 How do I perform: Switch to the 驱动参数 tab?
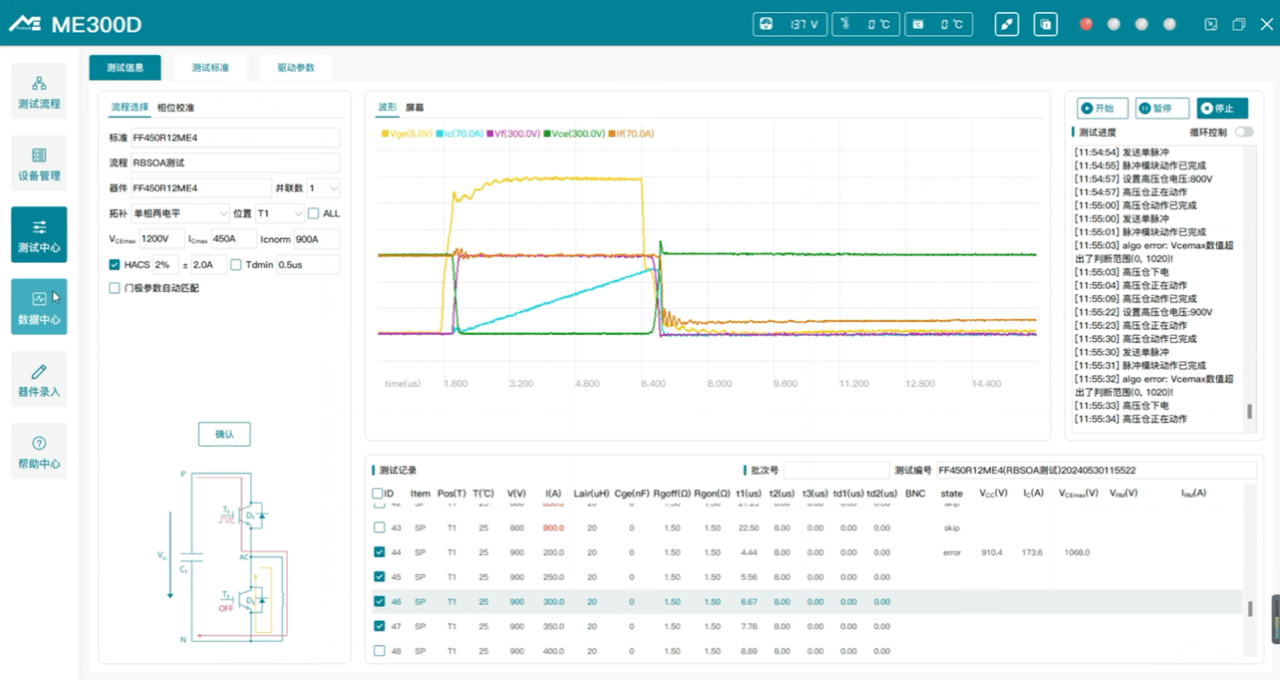295,68
